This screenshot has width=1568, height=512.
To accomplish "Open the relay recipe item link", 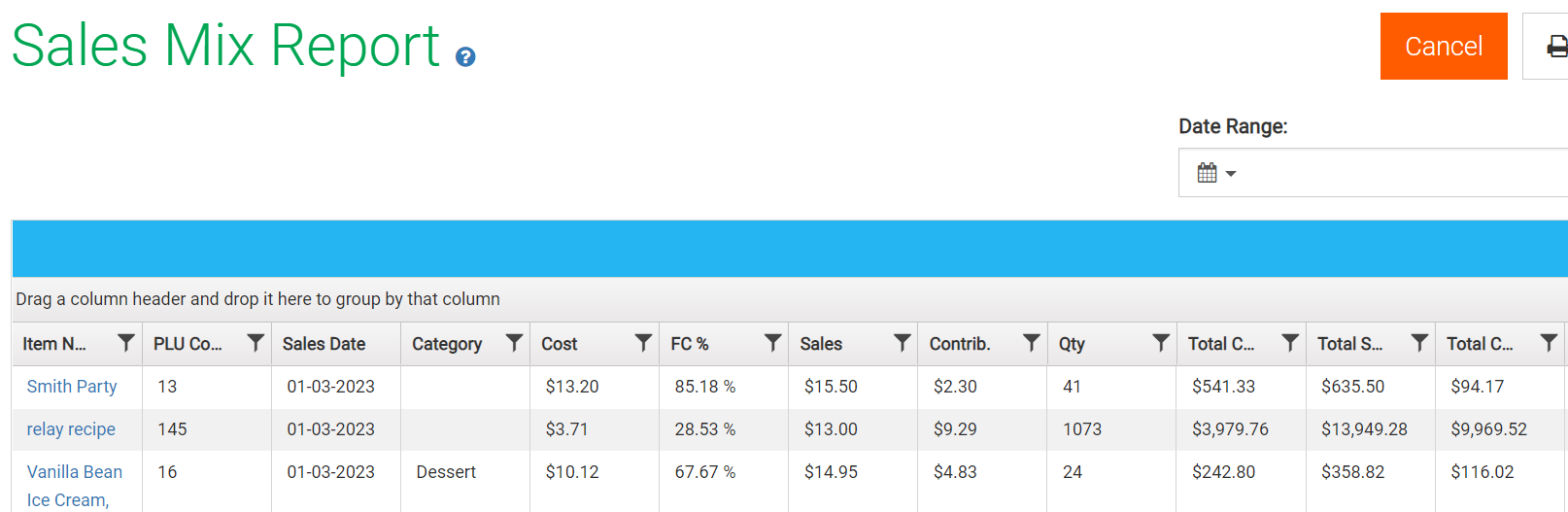I will (71, 429).
